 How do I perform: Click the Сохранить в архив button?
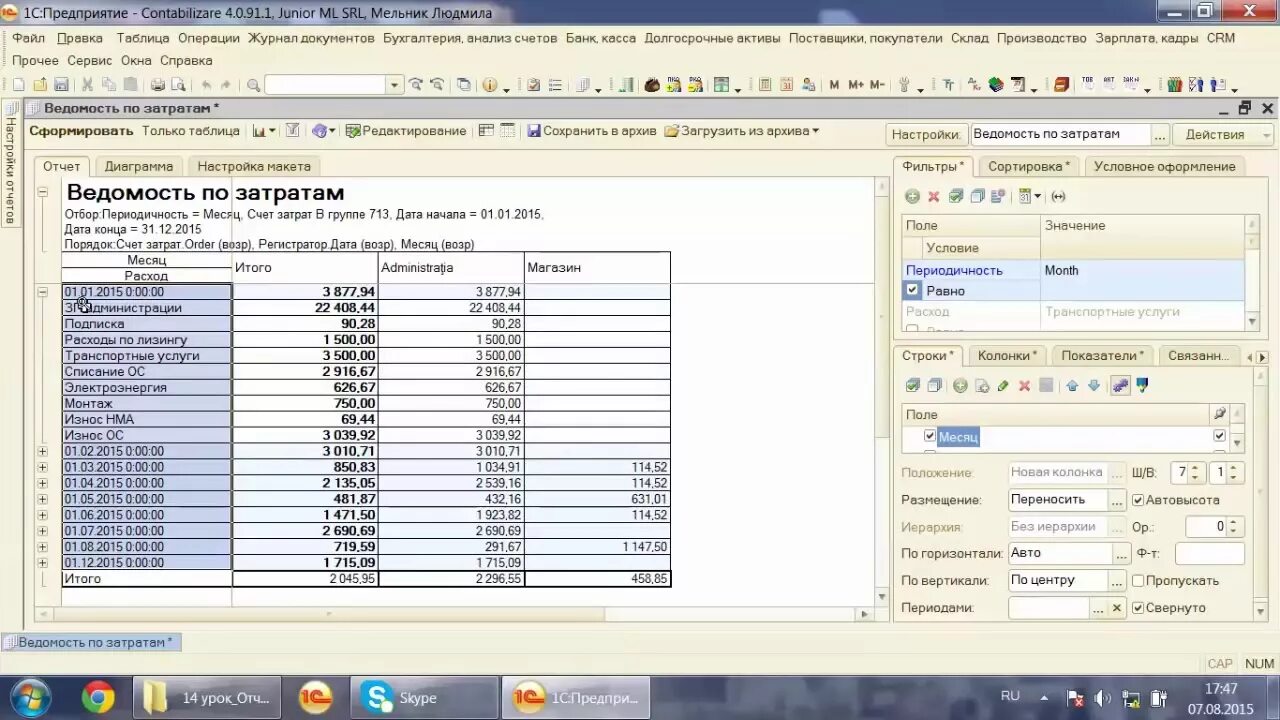(592, 131)
